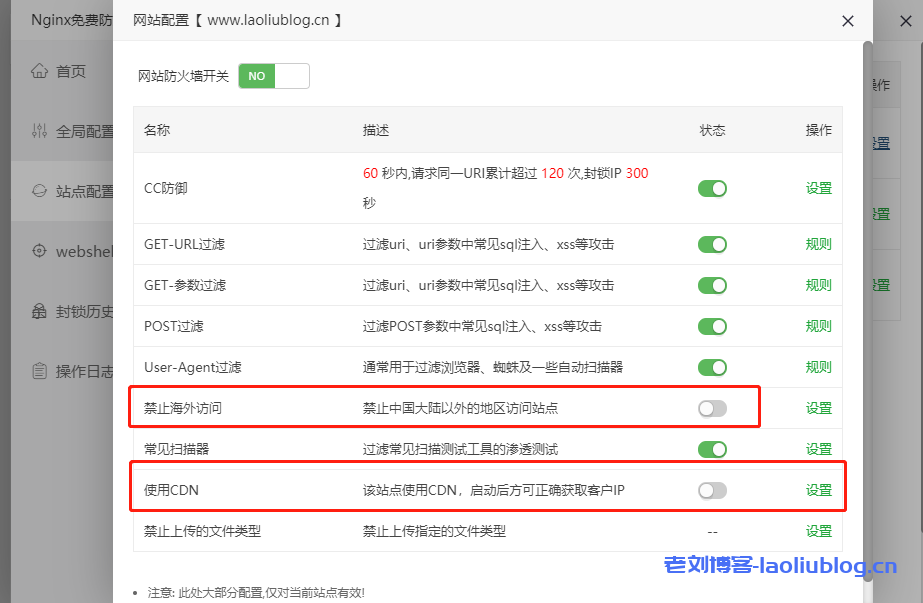Disable the User-Agent过滤 toggle
The image size is (923, 603).
pyautogui.click(x=712, y=367)
